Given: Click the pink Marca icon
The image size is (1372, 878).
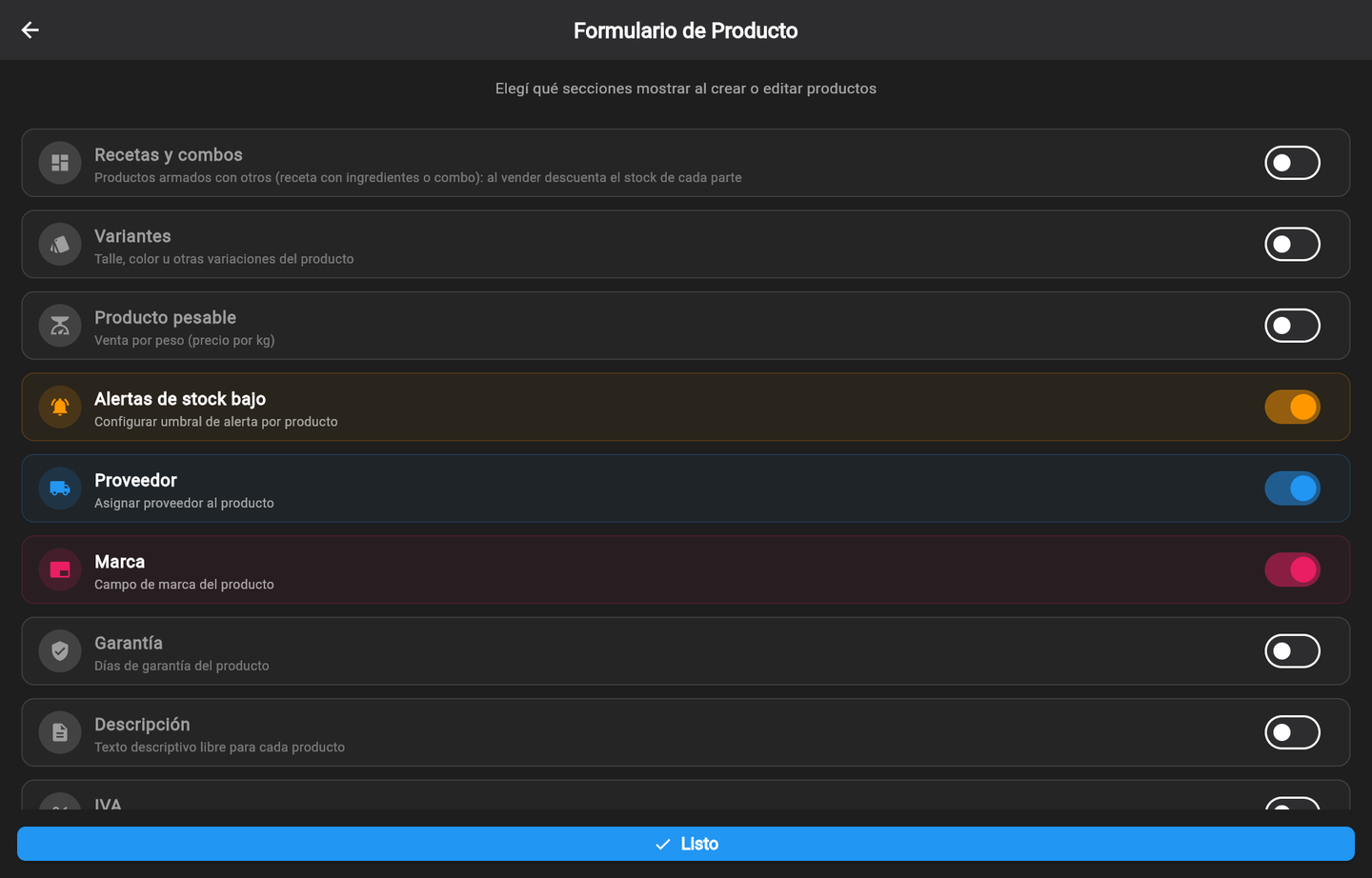Looking at the screenshot, I should tap(60, 570).
